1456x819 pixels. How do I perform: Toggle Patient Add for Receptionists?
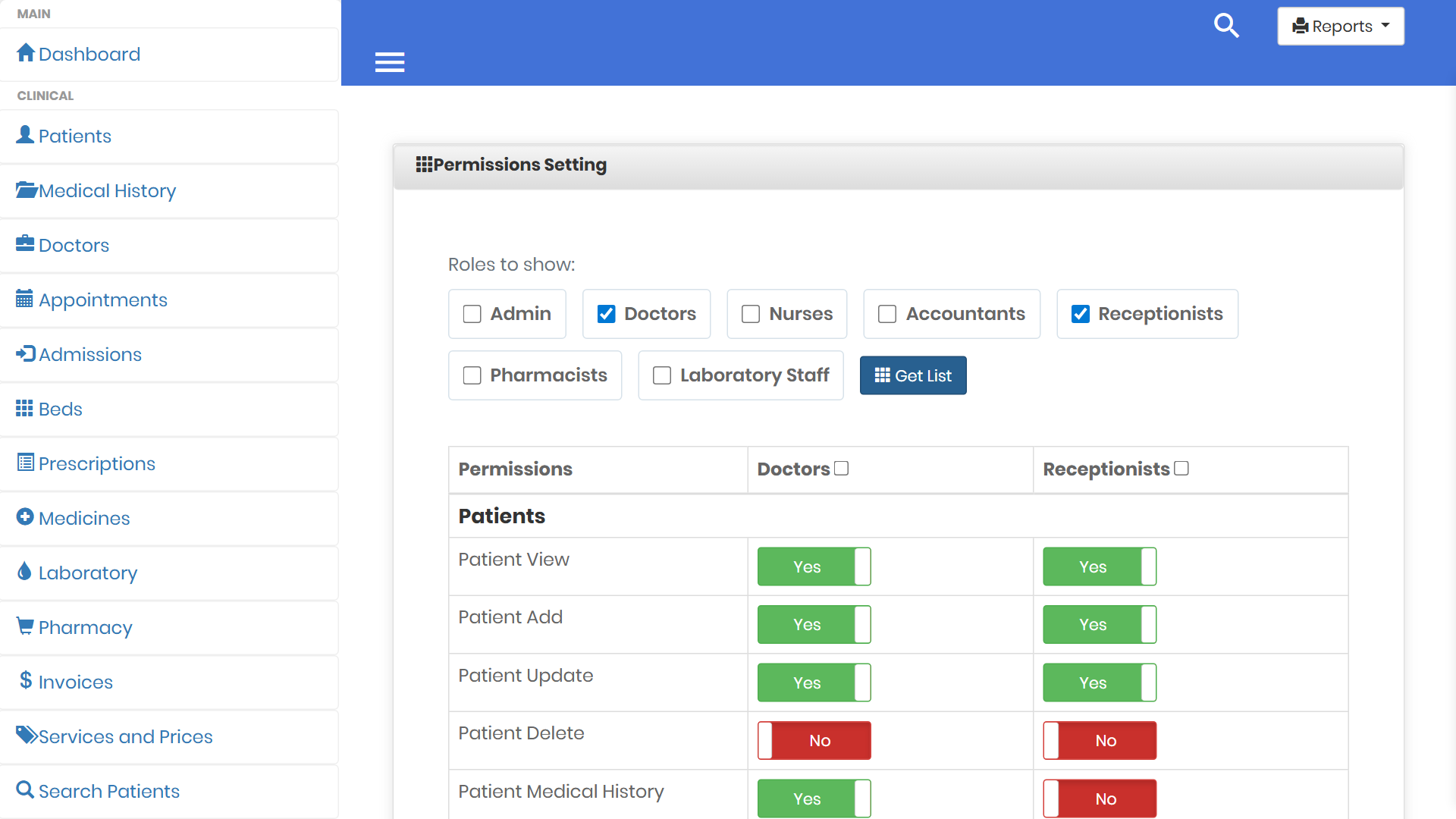pos(1100,624)
